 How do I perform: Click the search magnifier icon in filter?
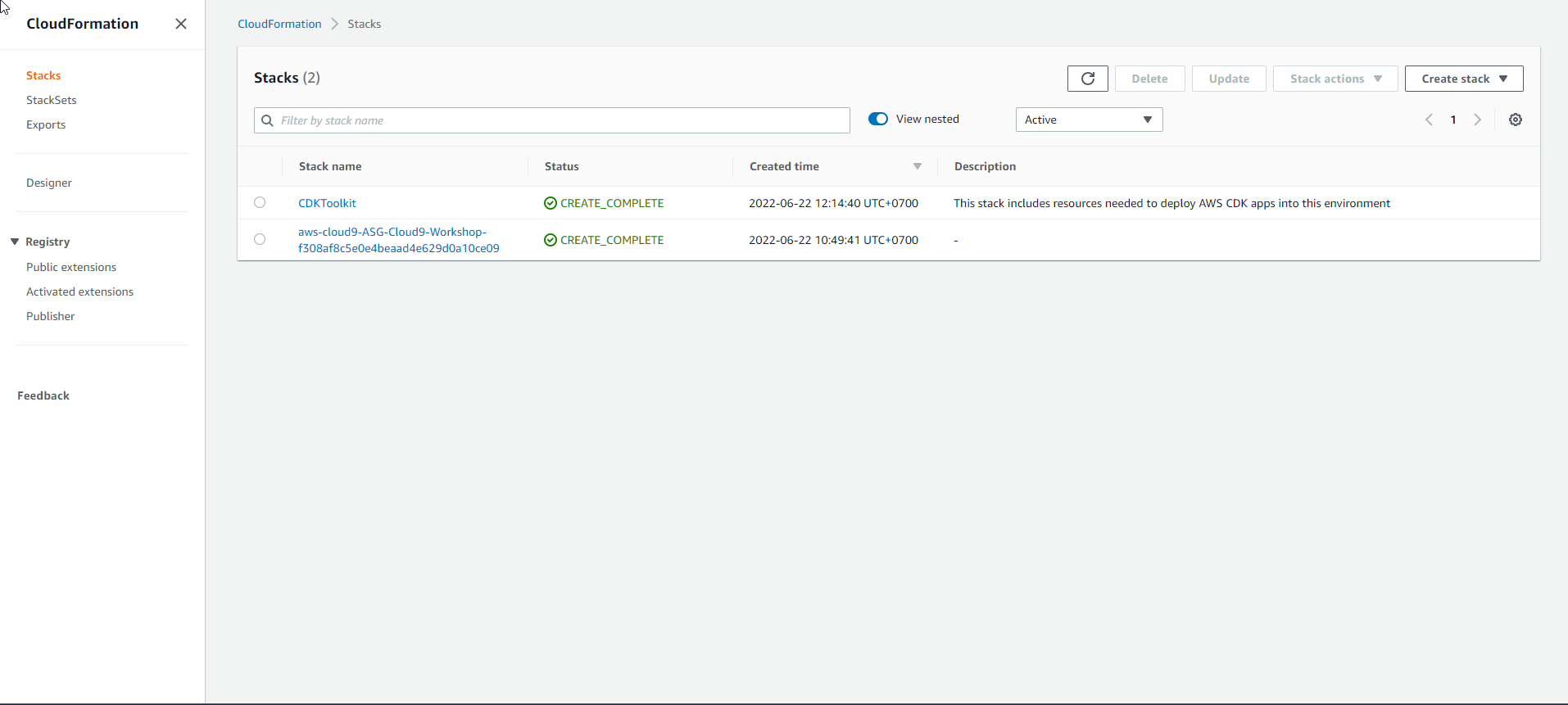coord(267,120)
